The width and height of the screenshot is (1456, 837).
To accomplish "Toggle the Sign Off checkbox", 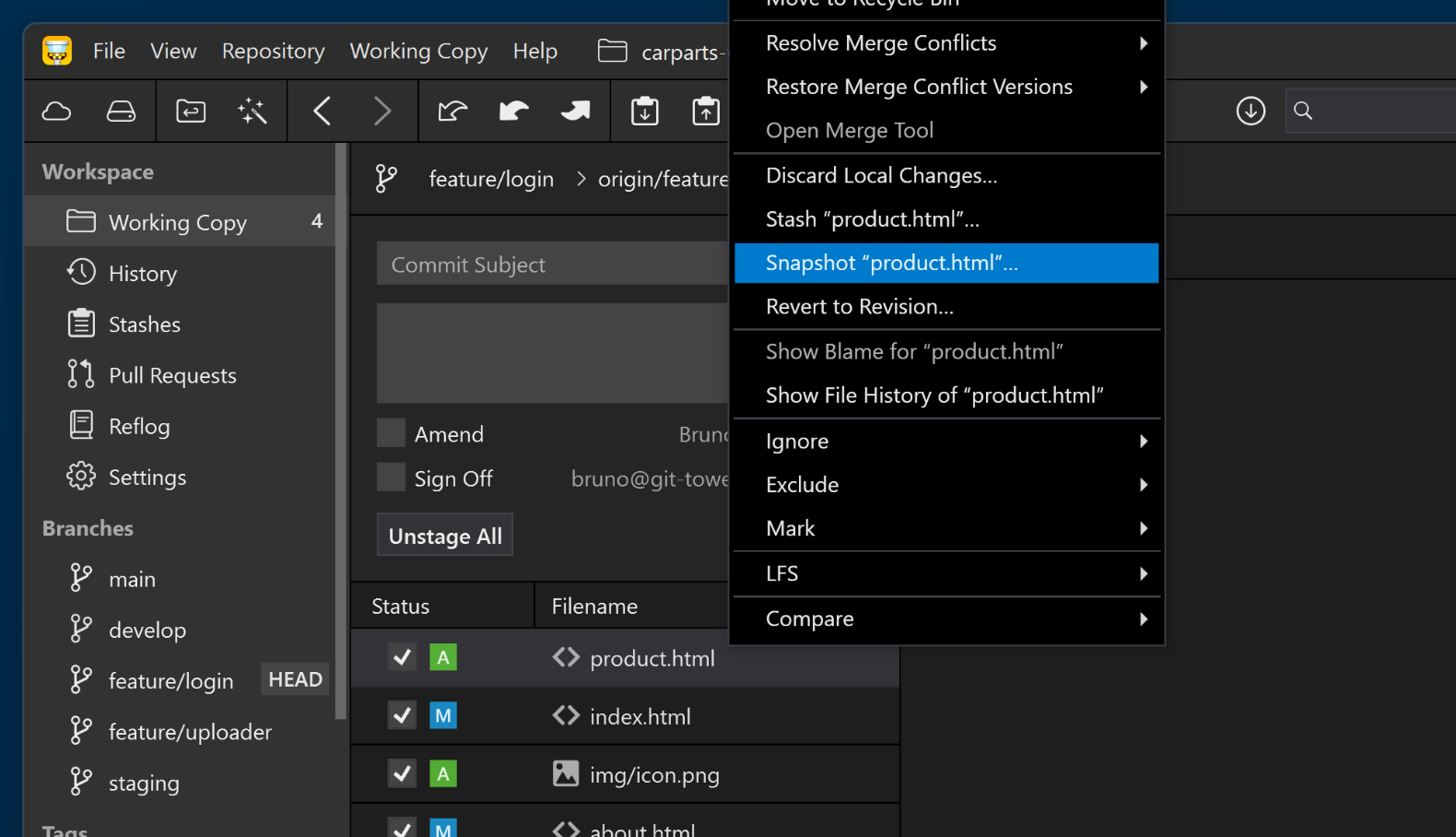I will 392,477.
